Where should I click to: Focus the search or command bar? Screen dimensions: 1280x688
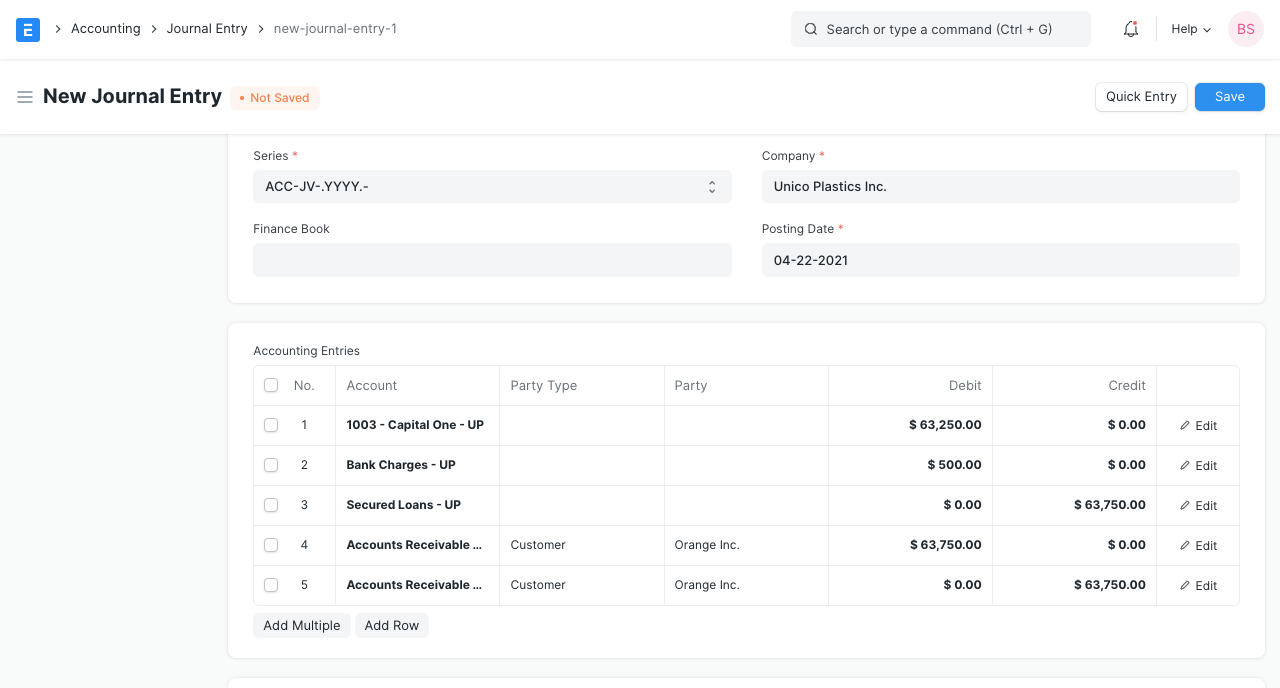(x=940, y=30)
